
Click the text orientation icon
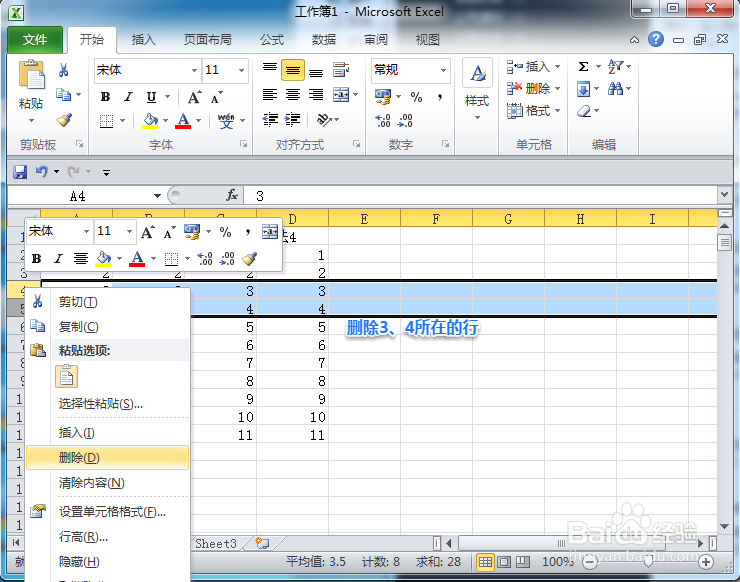[x=324, y=120]
